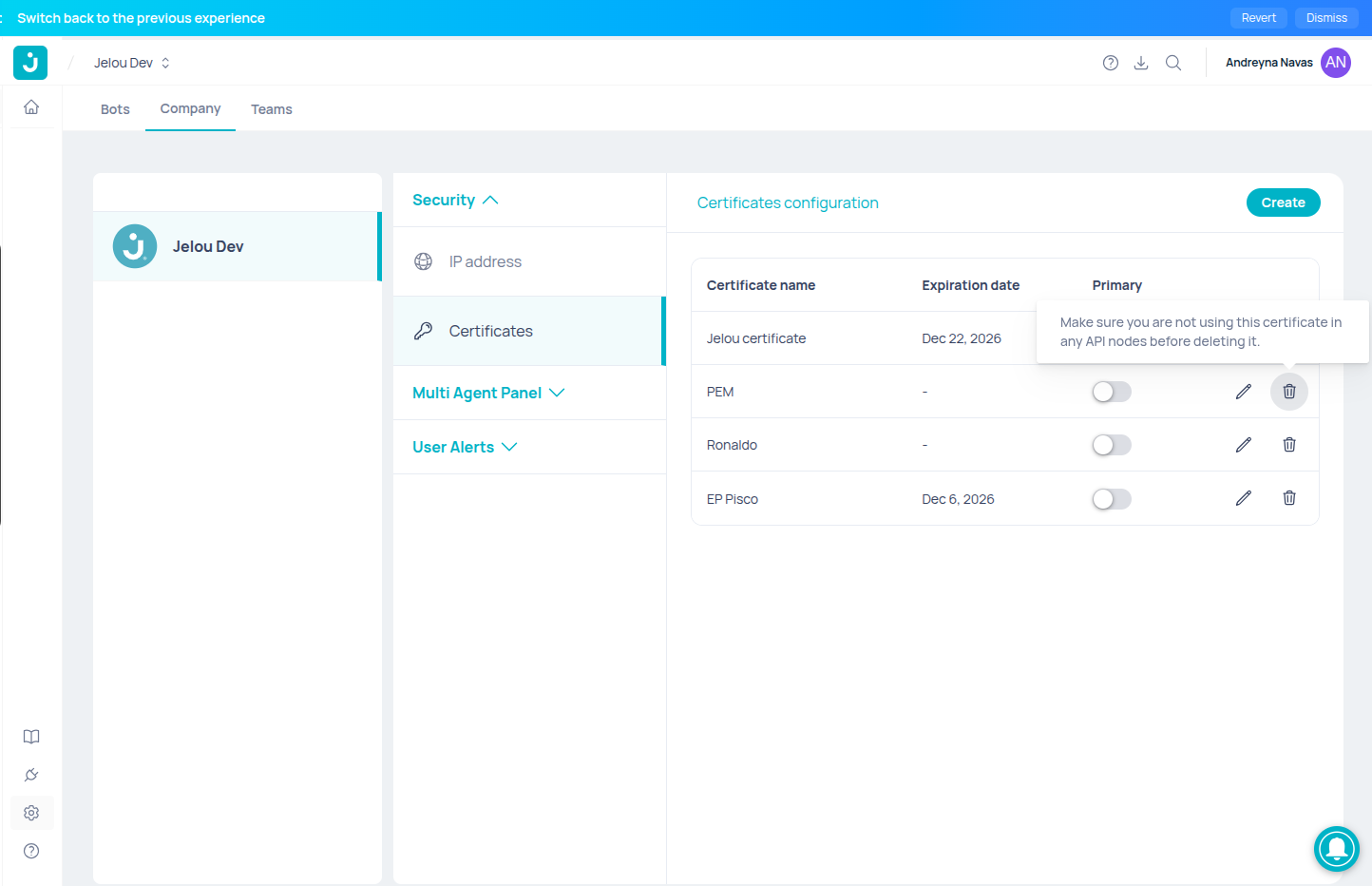The width and height of the screenshot is (1372, 886).
Task: Switch to the Bots tab
Action: click(x=115, y=109)
